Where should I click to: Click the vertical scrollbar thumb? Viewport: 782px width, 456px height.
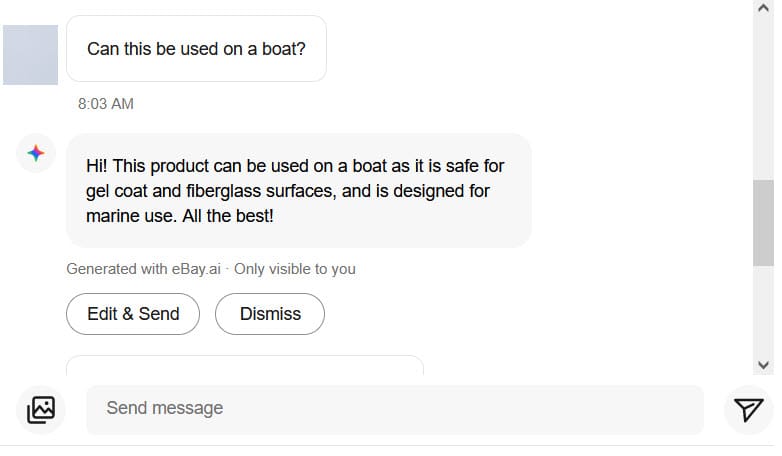click(764, 222)
